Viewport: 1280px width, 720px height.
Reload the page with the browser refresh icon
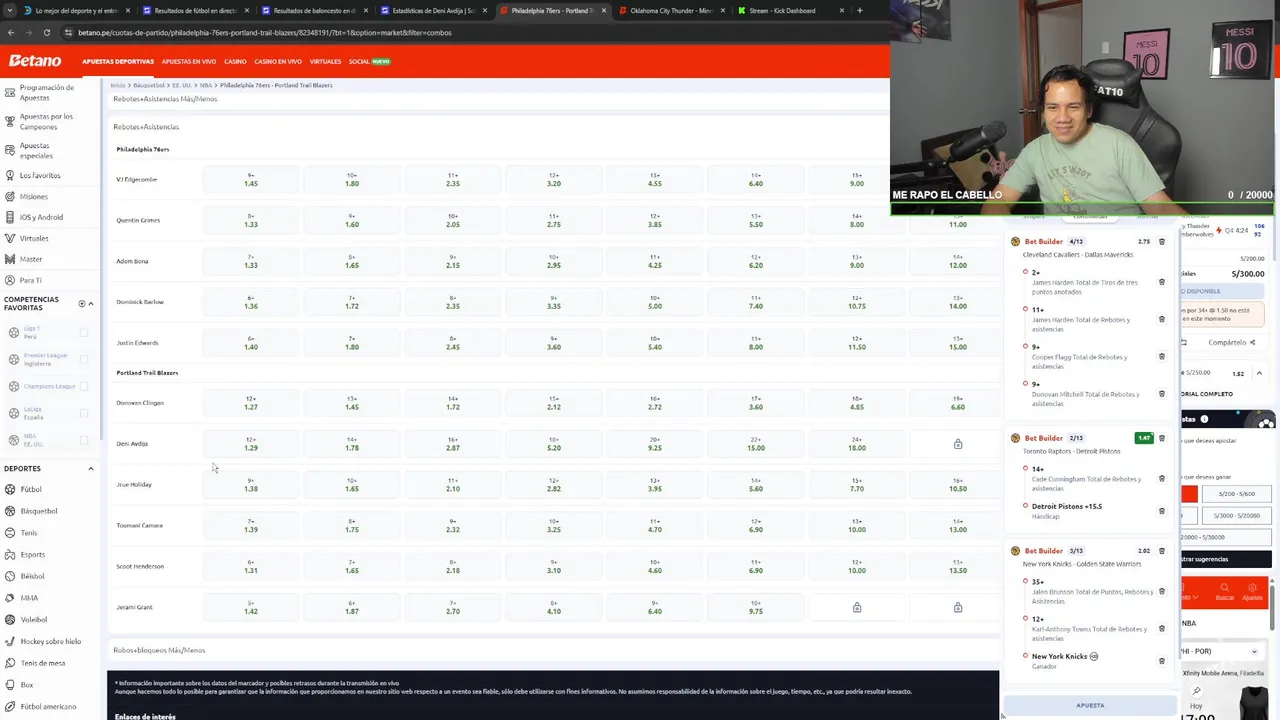(46, 32)
